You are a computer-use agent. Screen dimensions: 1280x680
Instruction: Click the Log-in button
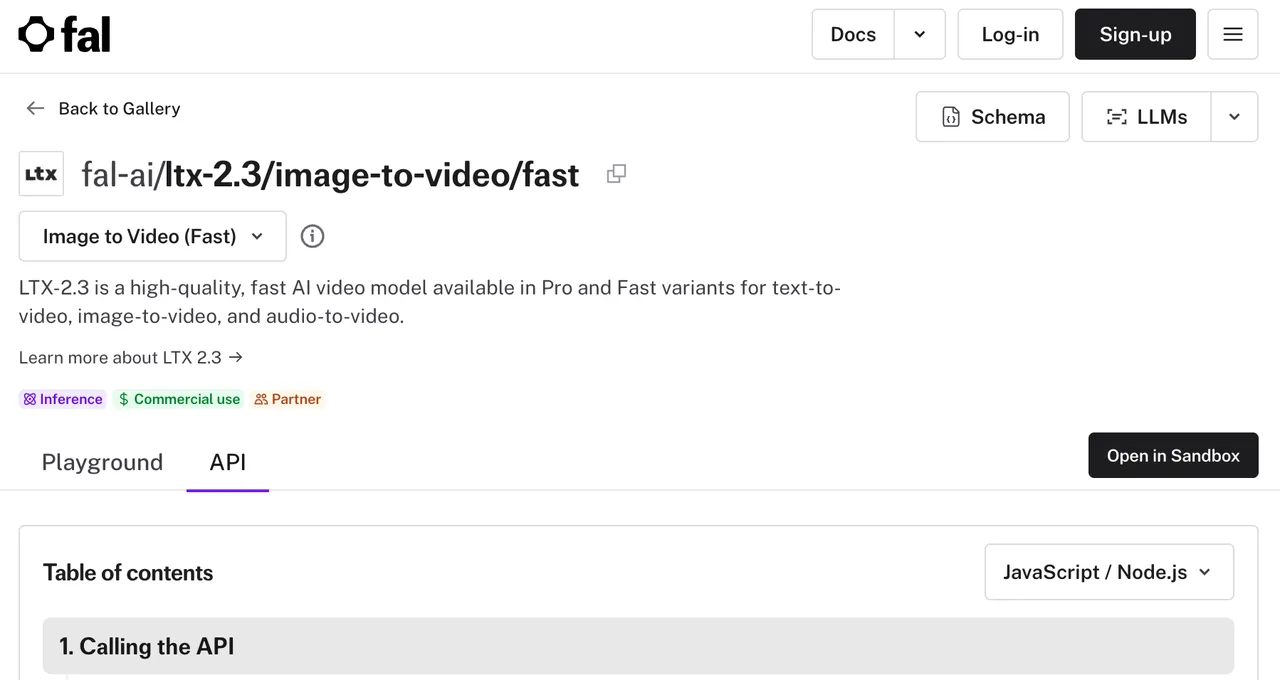(1010, 34)
